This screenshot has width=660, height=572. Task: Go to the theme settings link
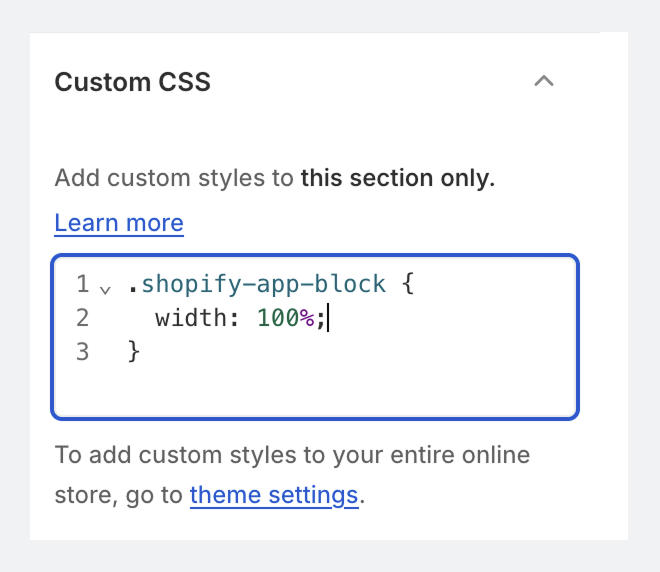[274, 495]
